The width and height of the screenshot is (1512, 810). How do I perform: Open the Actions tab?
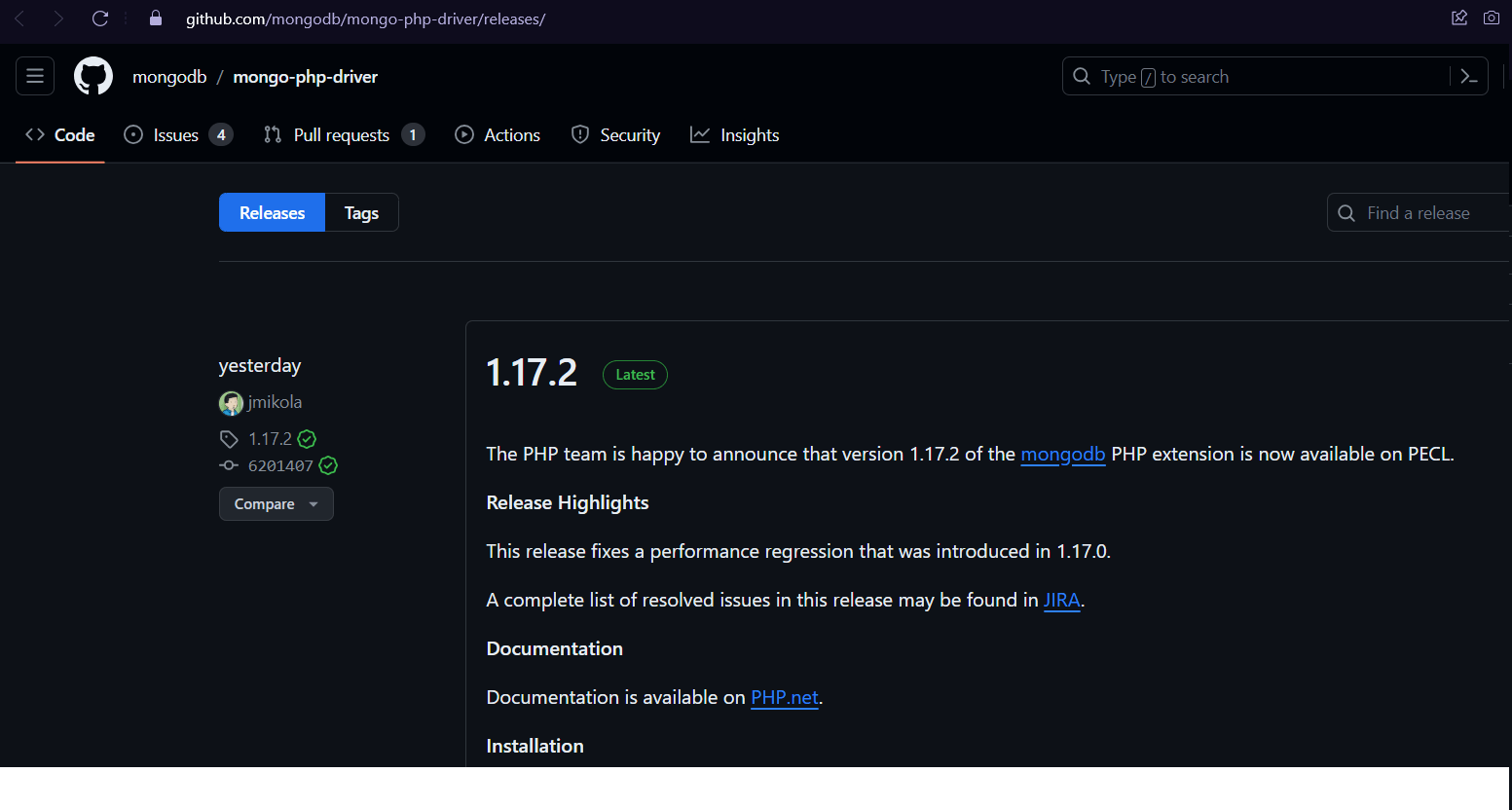click(x=498, y=135)
